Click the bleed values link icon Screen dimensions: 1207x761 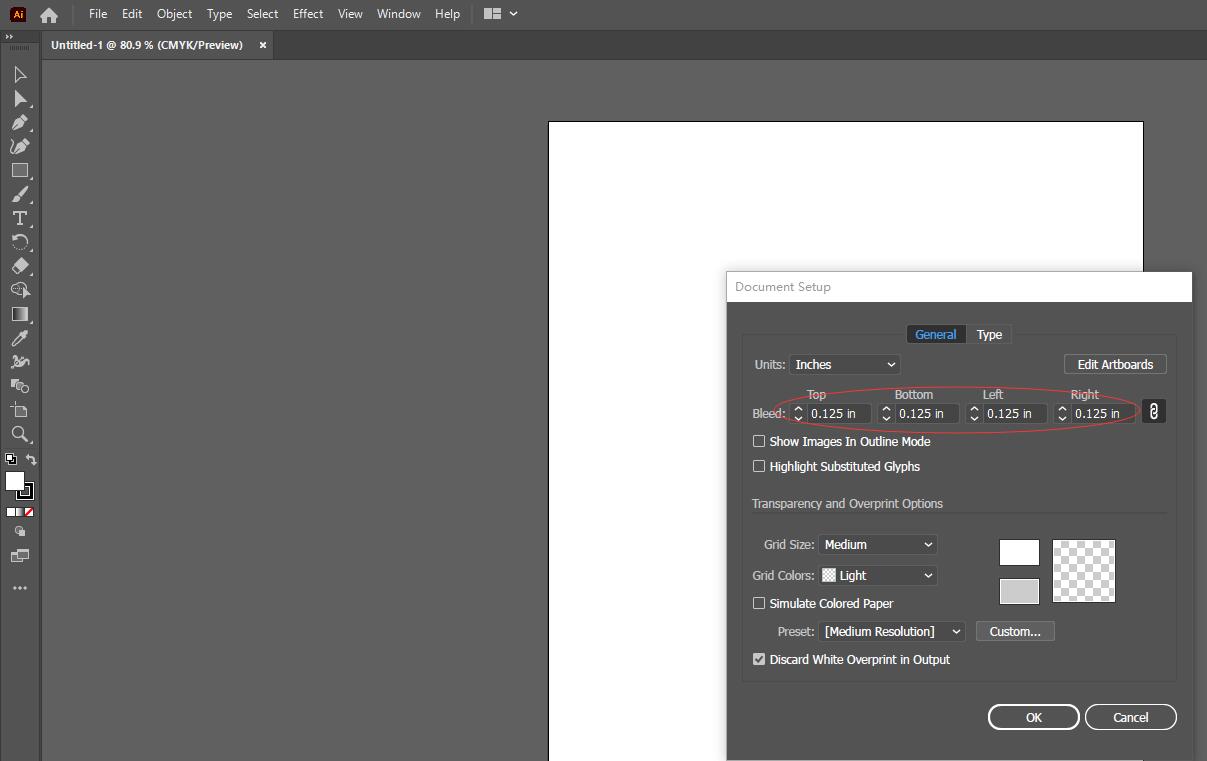1154,411
